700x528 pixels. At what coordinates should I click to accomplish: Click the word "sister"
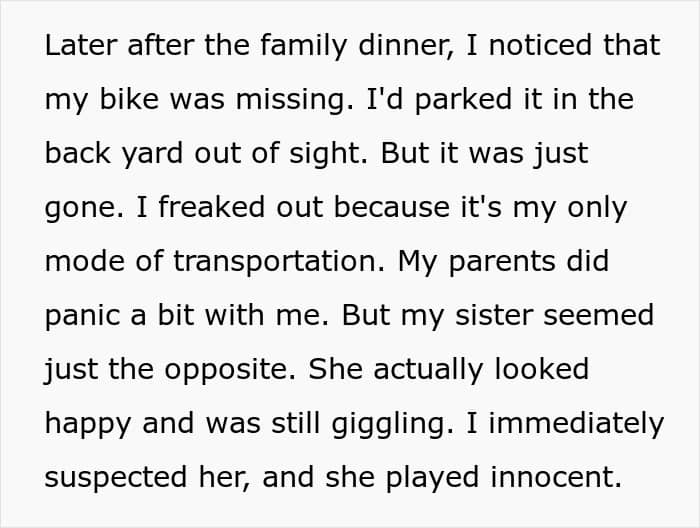494,315
